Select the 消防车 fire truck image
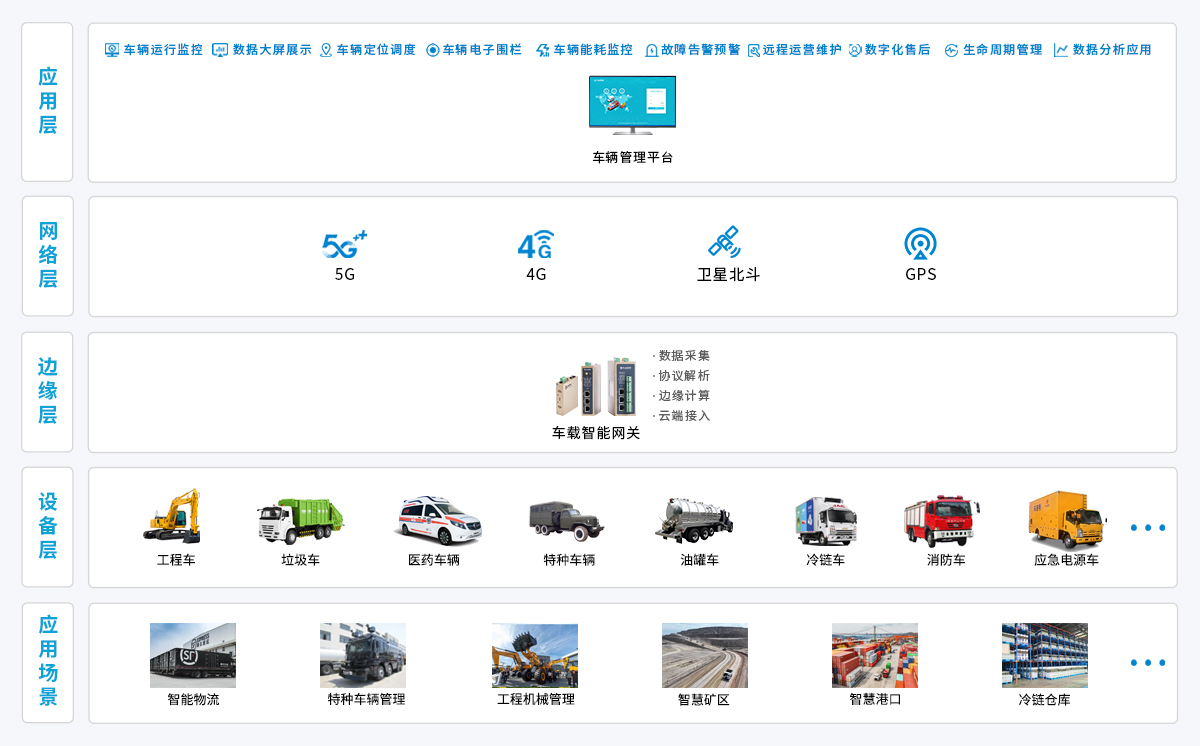The image size is (1200, 746). coord(941,521)
